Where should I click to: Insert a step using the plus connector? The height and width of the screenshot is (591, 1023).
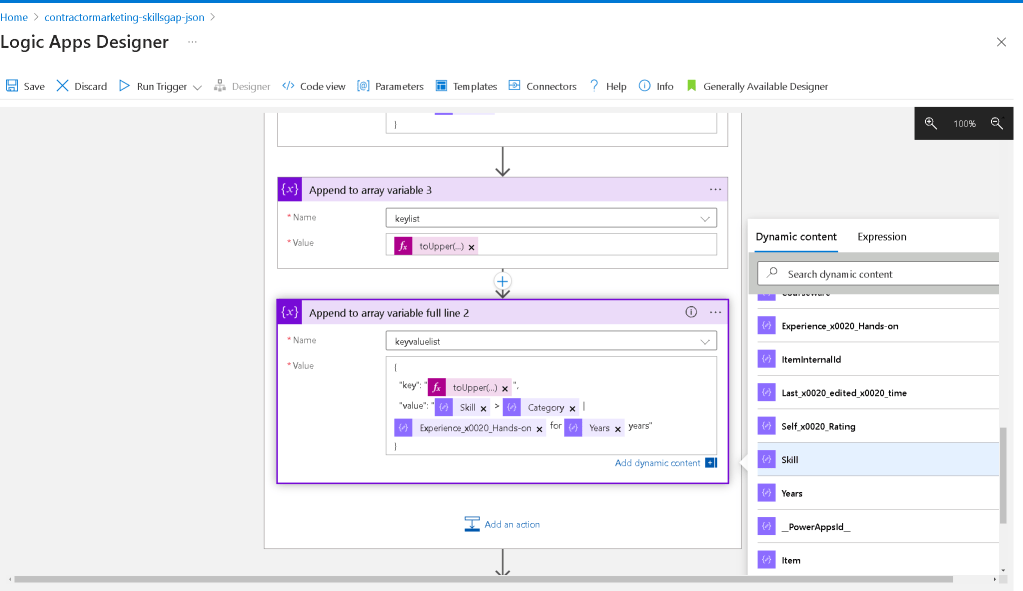point(502,282)
